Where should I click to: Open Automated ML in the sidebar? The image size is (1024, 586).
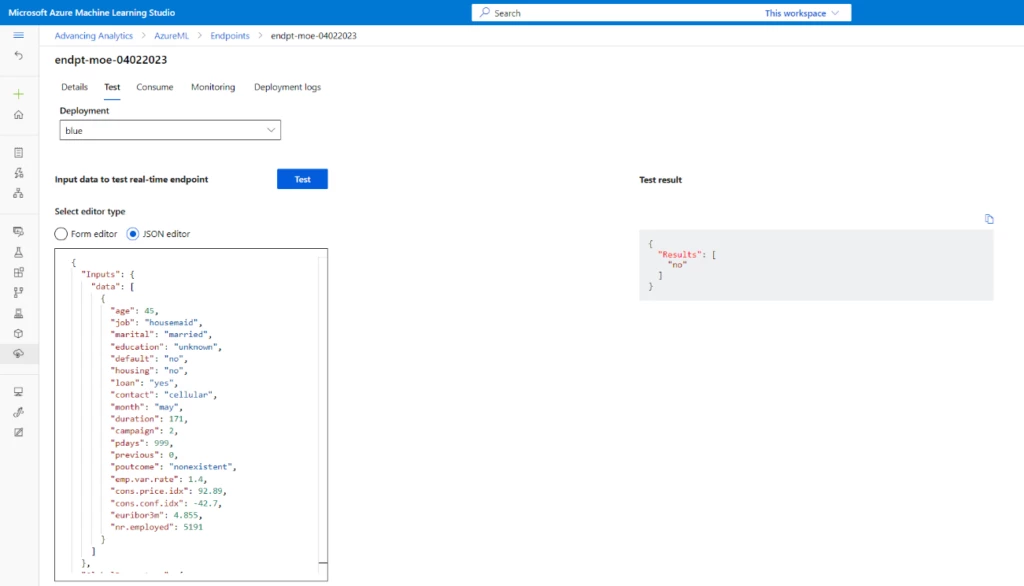19,172
